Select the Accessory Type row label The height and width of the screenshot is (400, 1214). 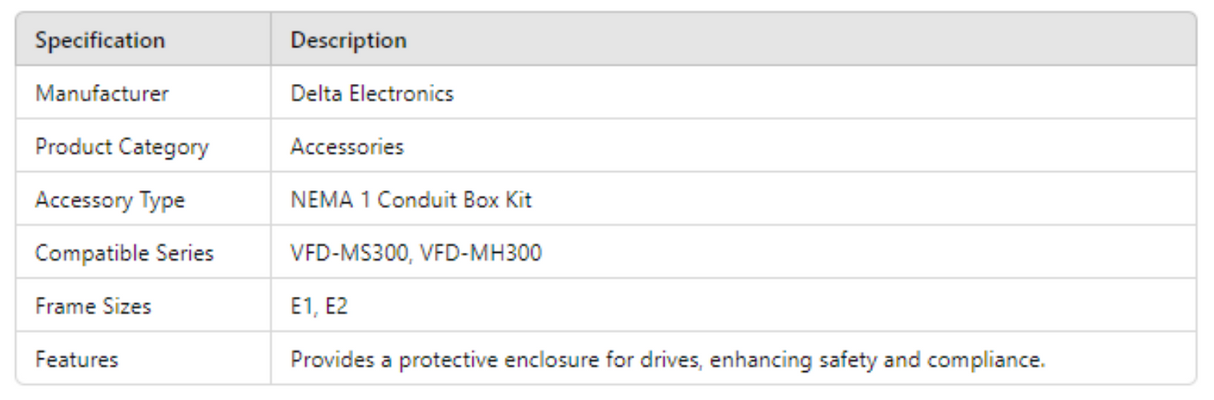(x=110, y=200)
